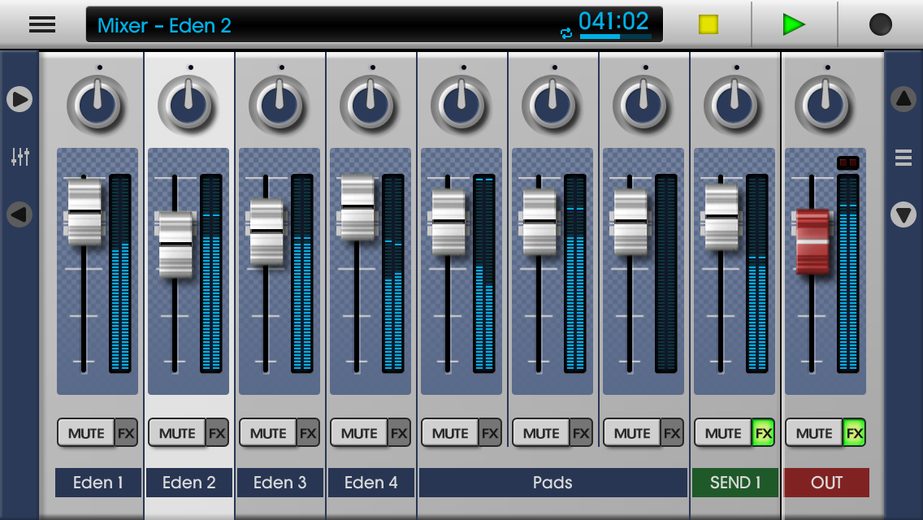The image size is (923, 520).
Task: Click the second Pads volume fader handle
Action: tap(539, 221)
